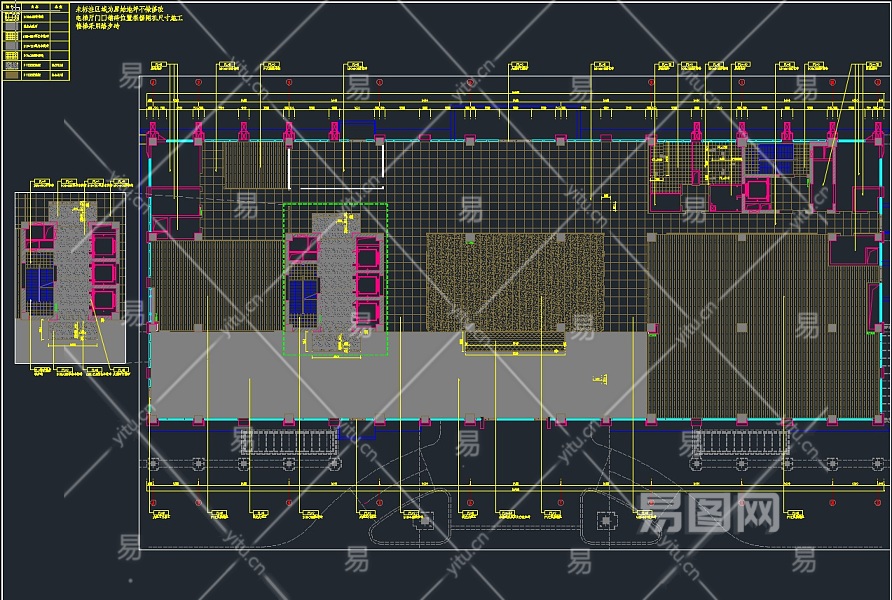
Task: Select the large striped floor area on the right
Action: click(x=762, y=325)
